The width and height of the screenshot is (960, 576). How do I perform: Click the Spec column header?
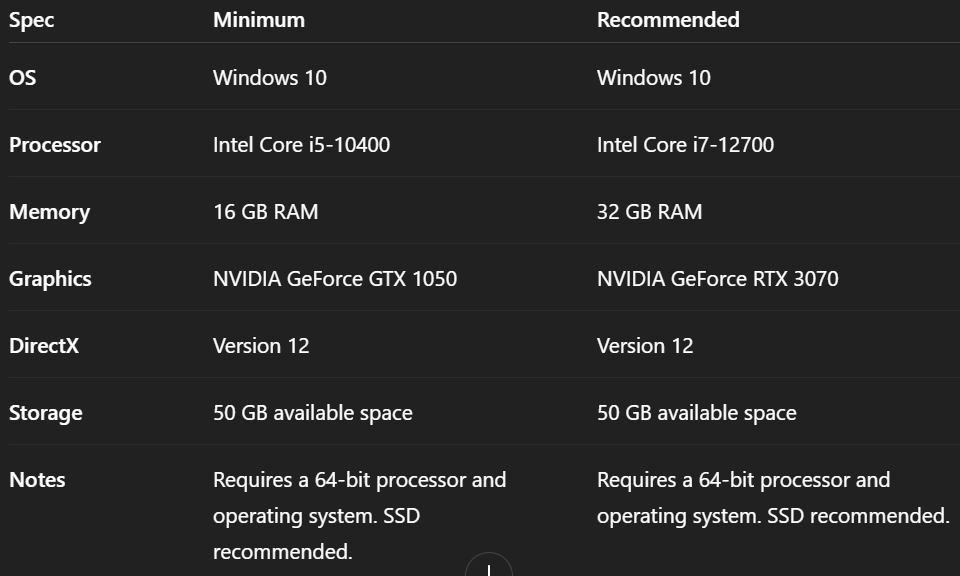pyautogui.click(x=31, y=20)
